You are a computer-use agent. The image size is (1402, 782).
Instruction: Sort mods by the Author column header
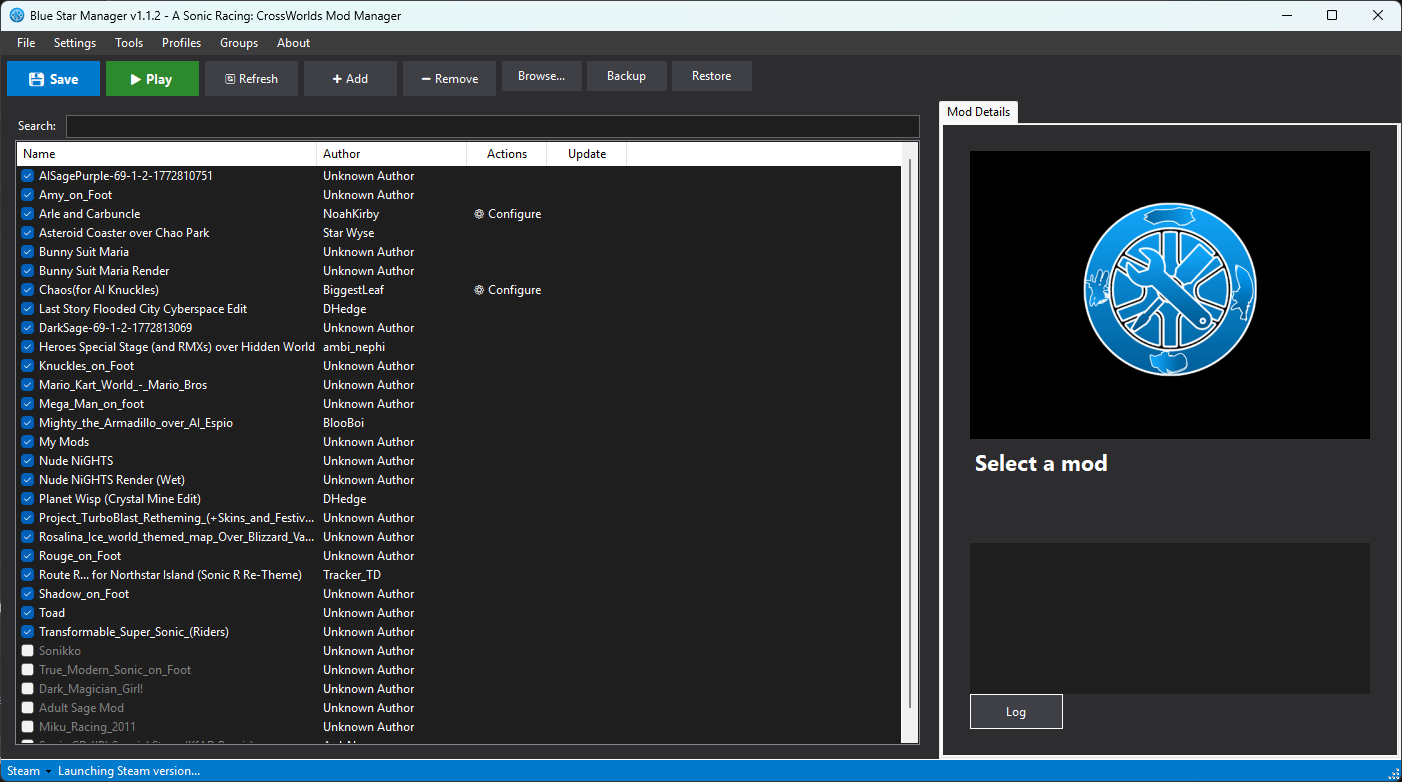click(392, 154)
